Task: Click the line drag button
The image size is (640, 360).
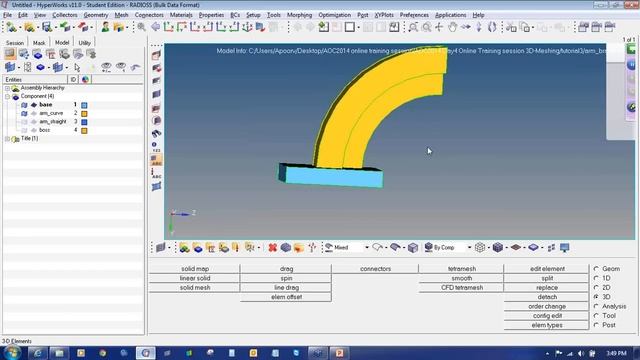Action: [286, 287]
